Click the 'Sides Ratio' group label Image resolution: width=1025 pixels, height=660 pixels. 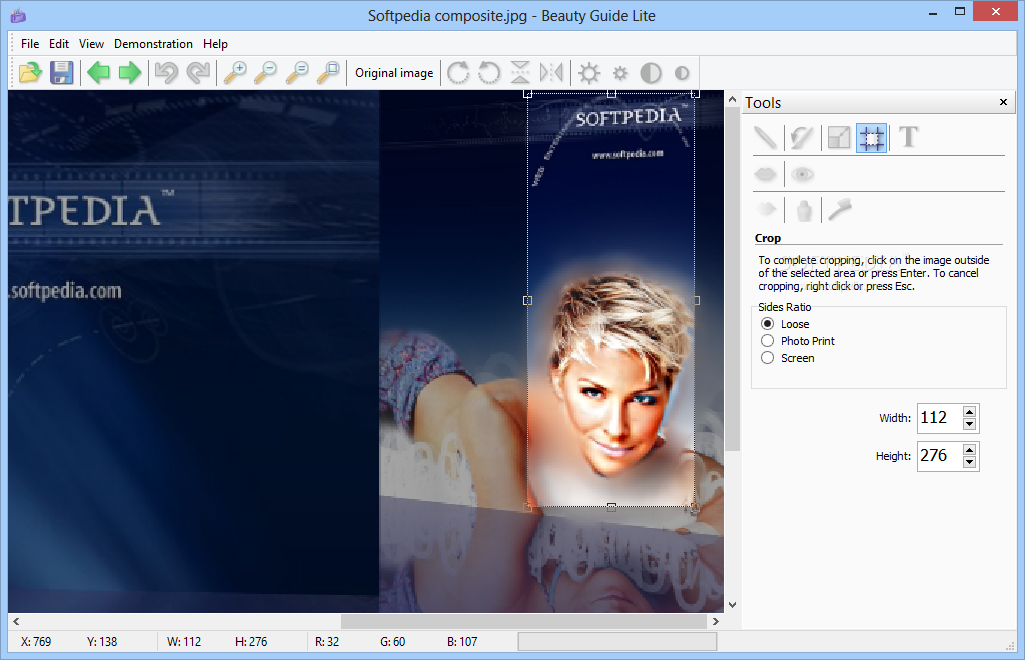tap(784, 307)
